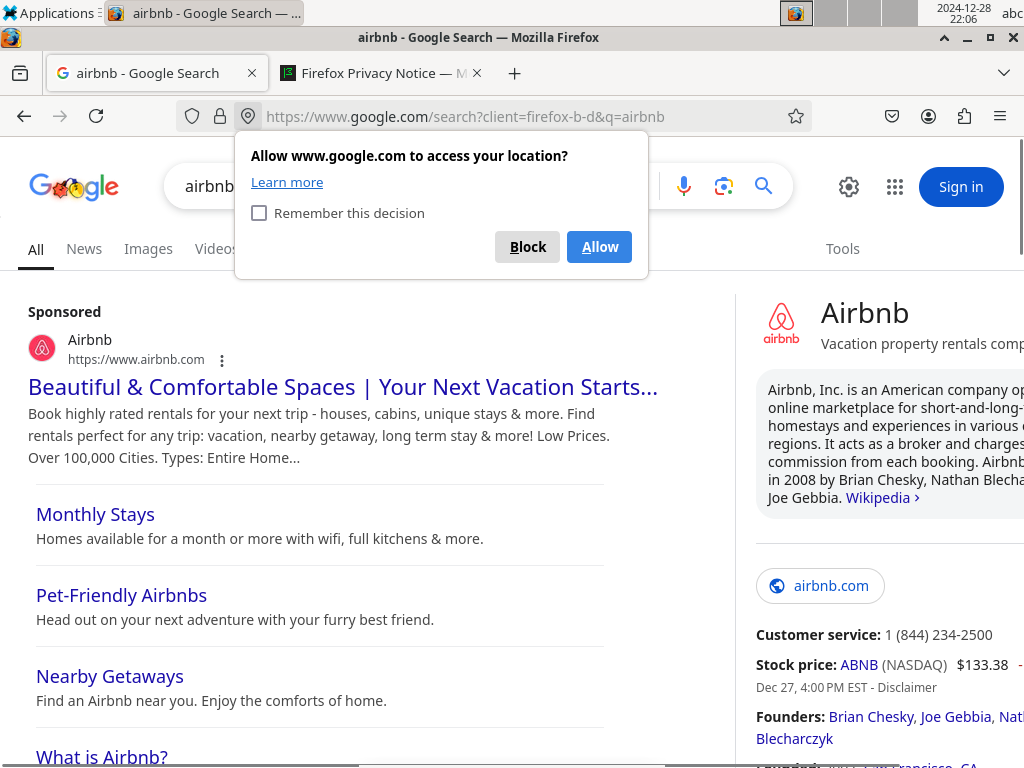Screen dimensions: 1024x768
Task: Open the Google apps grid
Action: pos(895,187)
